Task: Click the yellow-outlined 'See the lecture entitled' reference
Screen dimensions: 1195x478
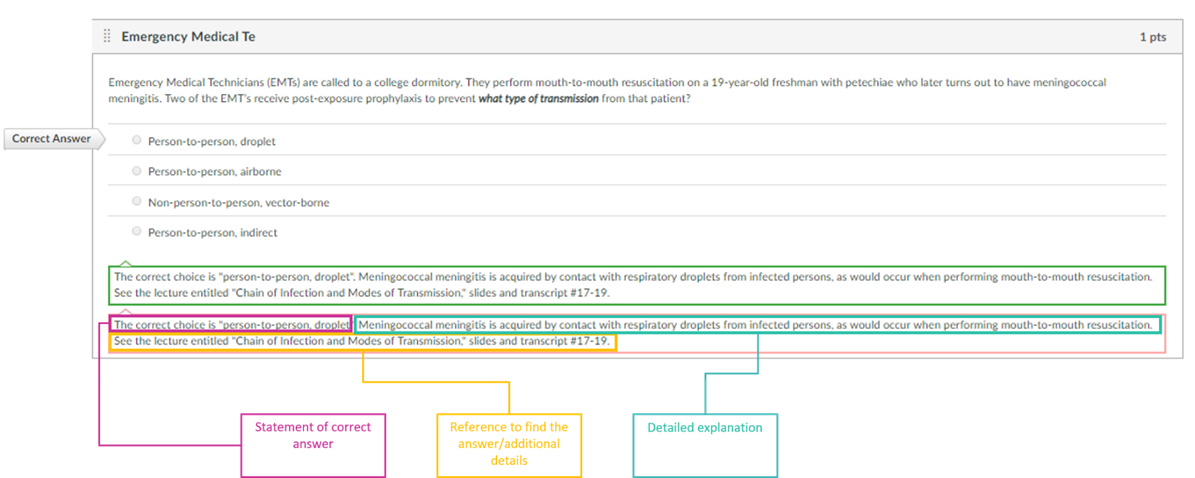Action: tap(362, 342)
